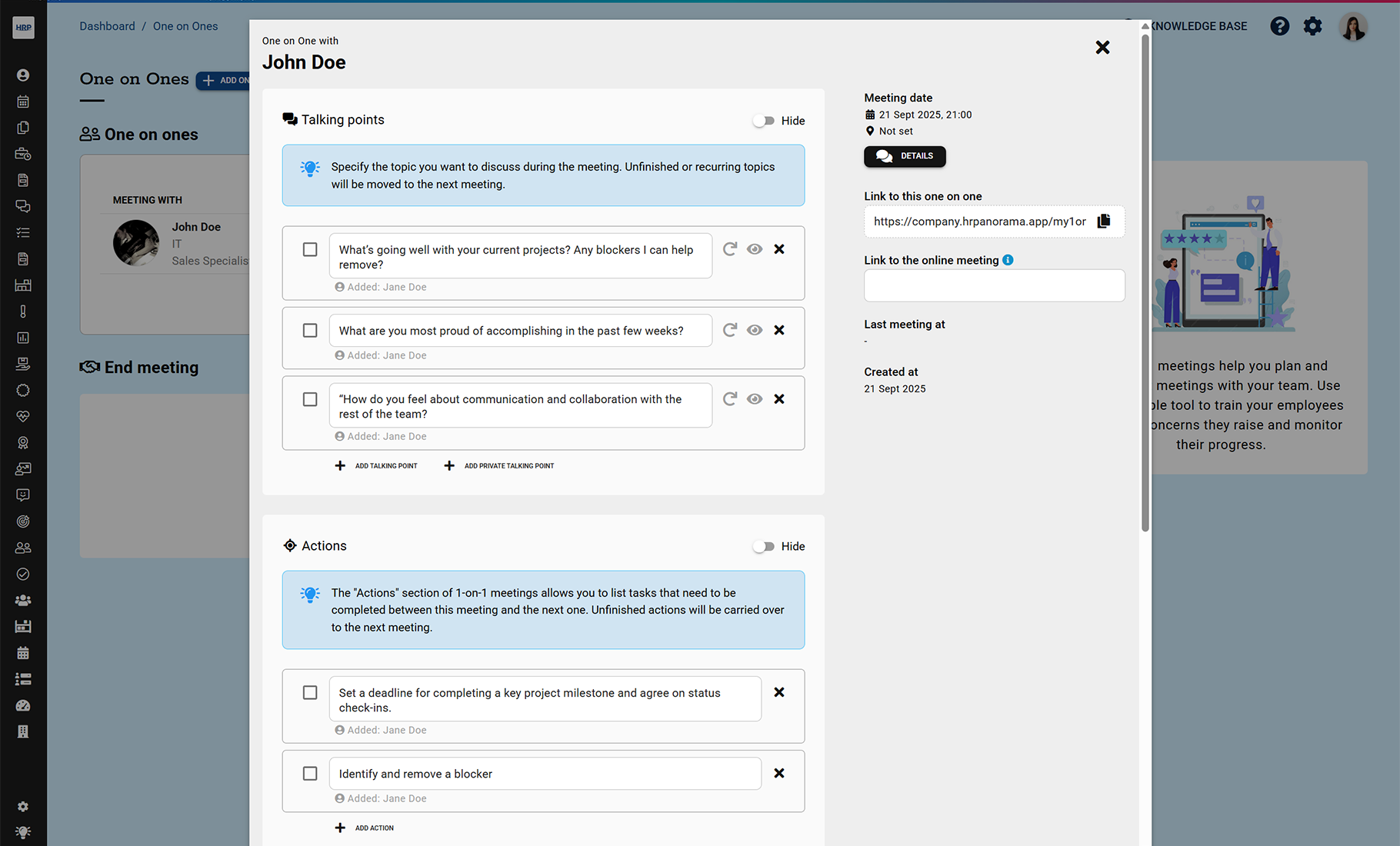Delete the 'proud of accomplishing' talking point
The image size is (1400, 846).
pos(779,330)
